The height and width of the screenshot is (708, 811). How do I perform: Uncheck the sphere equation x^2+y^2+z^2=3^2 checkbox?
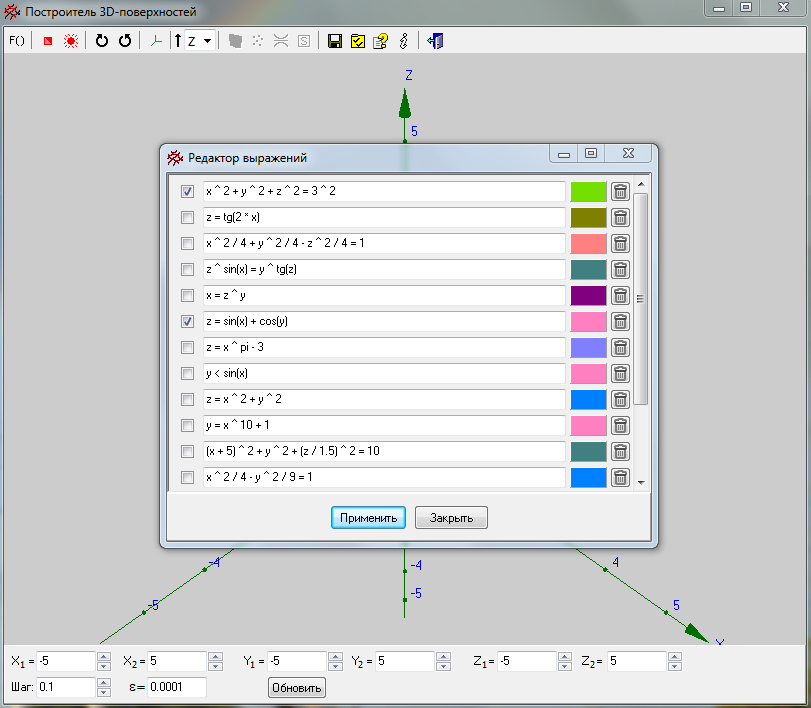187,191
